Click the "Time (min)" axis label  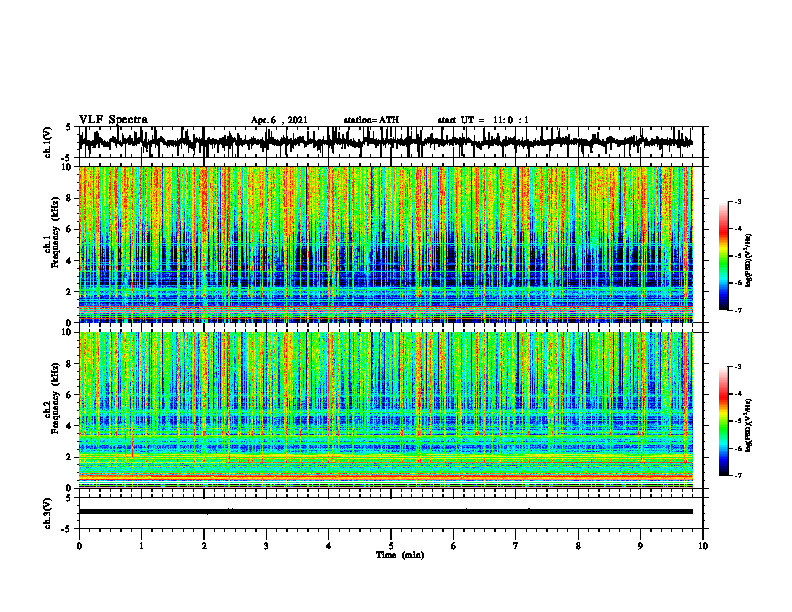coord(400,555)
